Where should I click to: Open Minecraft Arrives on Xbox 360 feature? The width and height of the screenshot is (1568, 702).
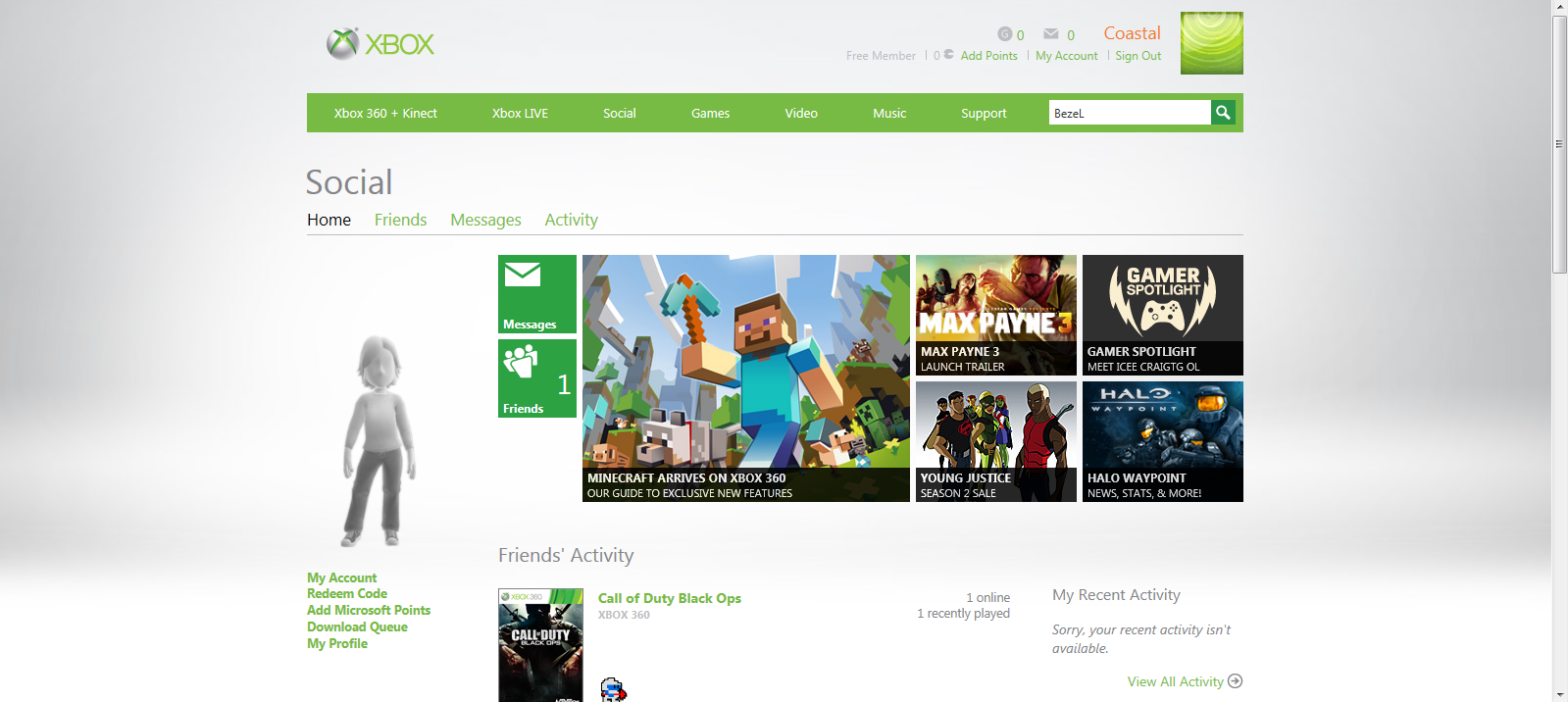point(745,378)
